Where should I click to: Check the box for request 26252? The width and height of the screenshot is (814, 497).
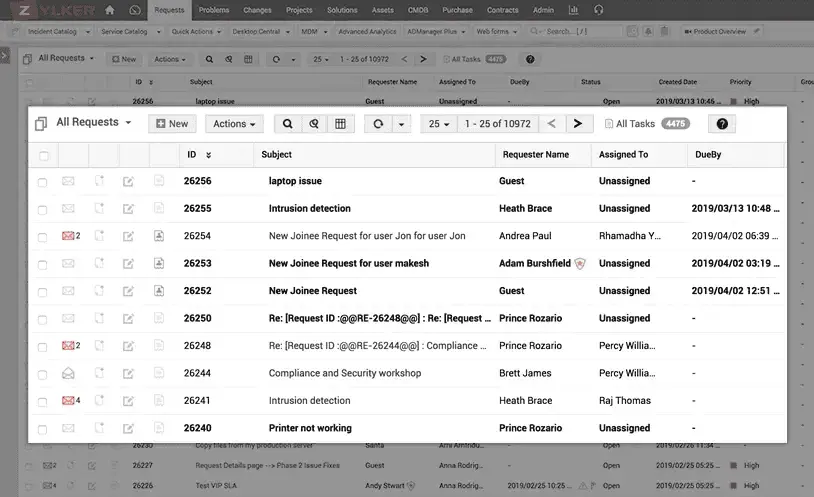[x=43, y=292]
